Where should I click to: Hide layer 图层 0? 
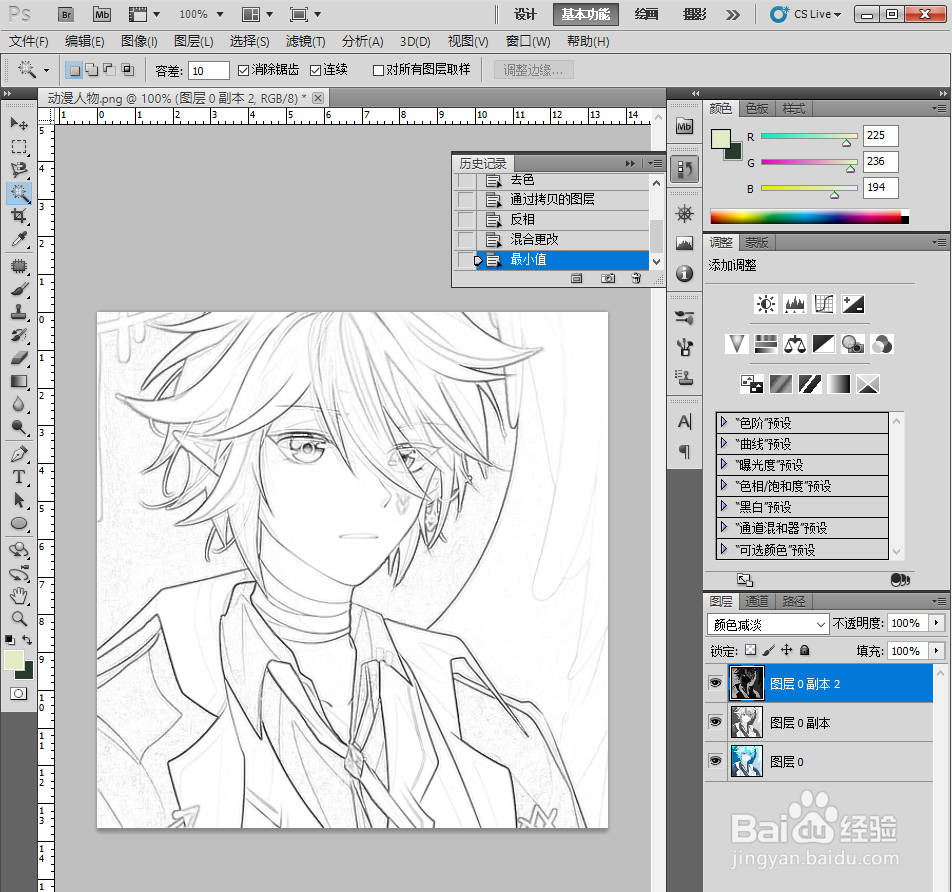click(x=716, y=761)
